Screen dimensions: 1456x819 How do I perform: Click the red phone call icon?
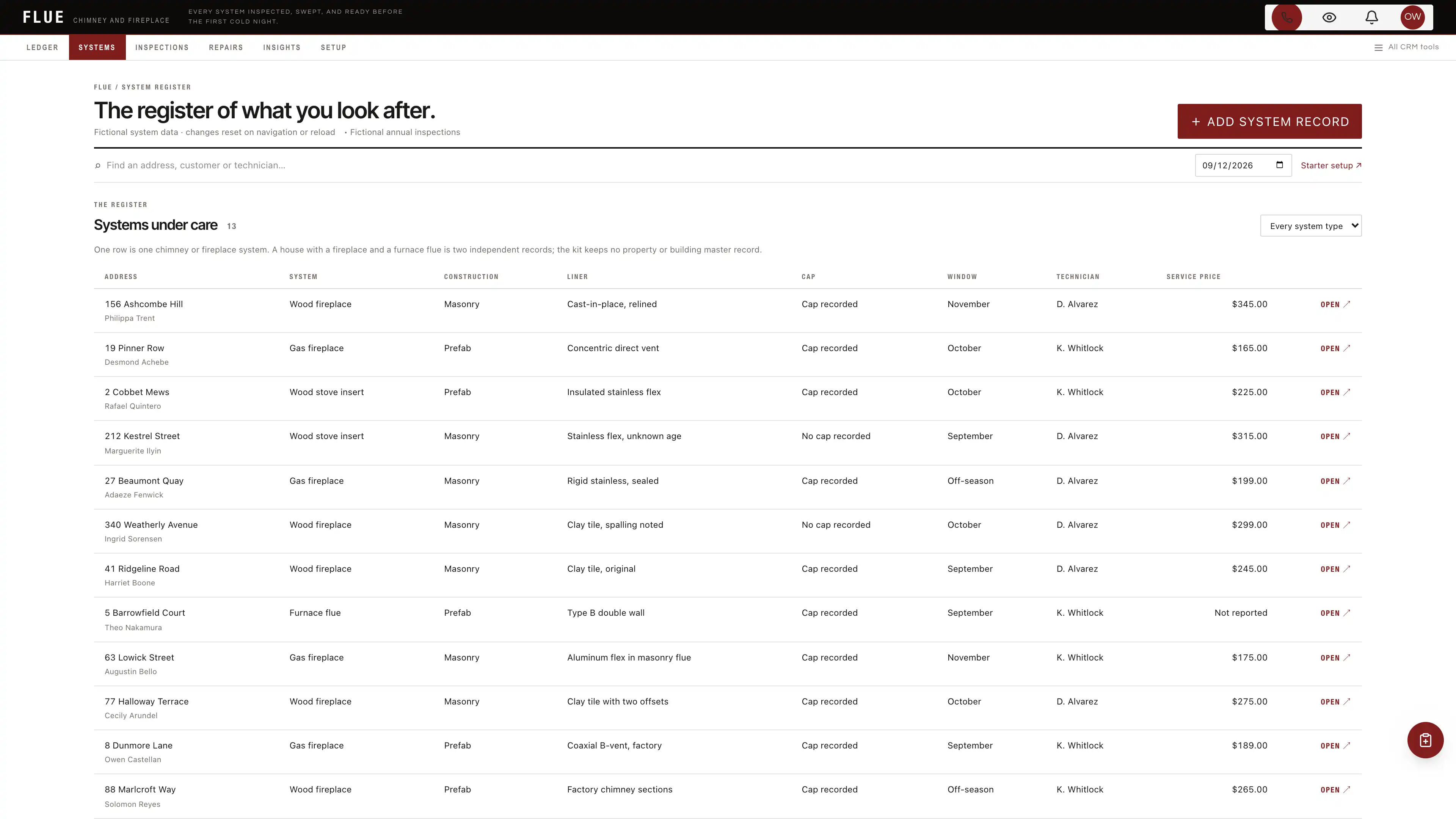1287,17
